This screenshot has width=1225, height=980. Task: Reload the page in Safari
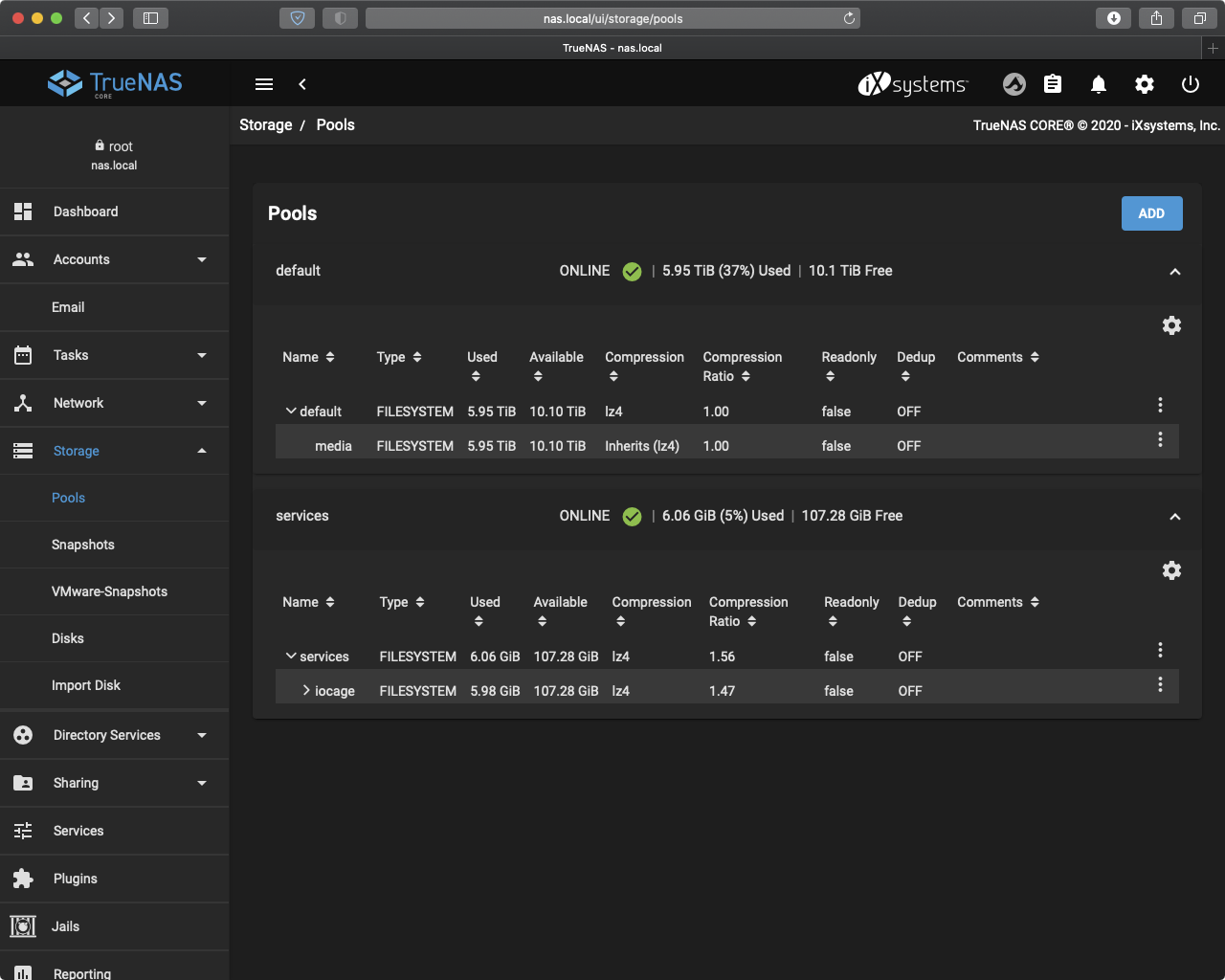[849, 18]
